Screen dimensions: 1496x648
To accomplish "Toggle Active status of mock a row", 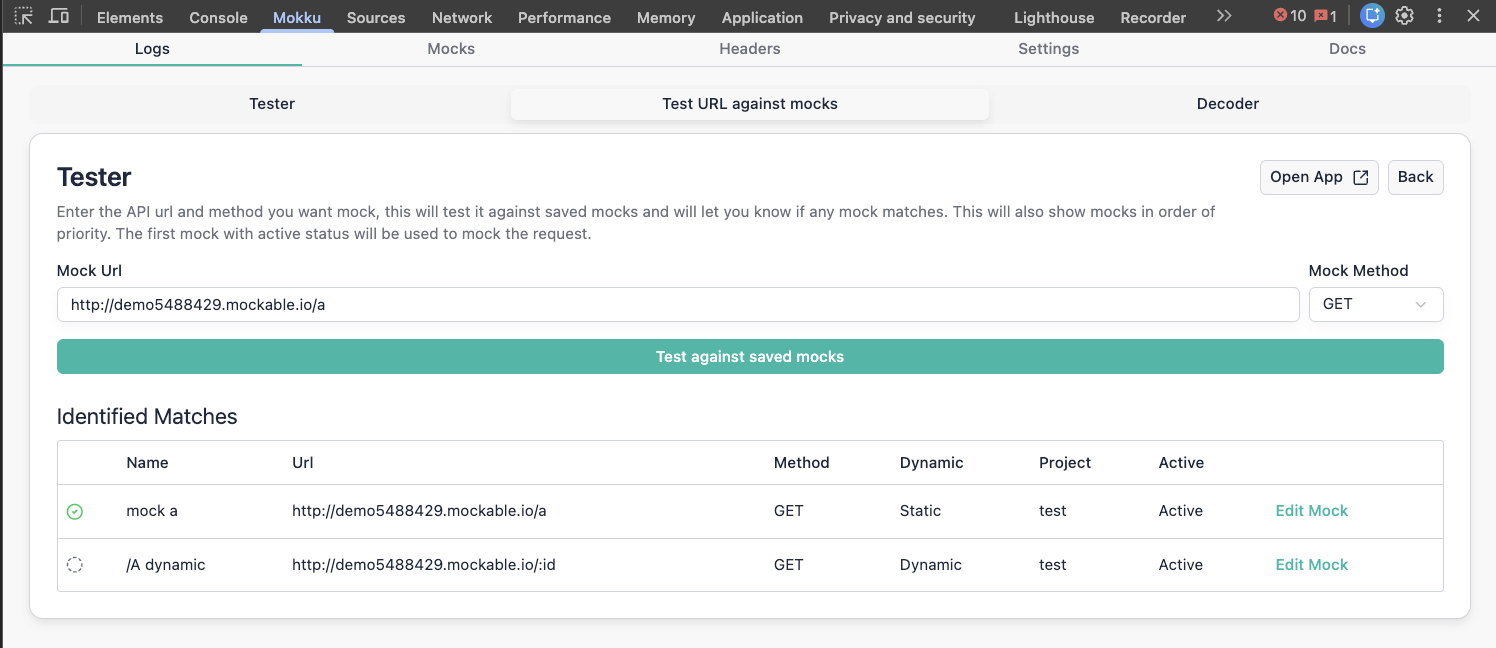I will click(1181, 511).
